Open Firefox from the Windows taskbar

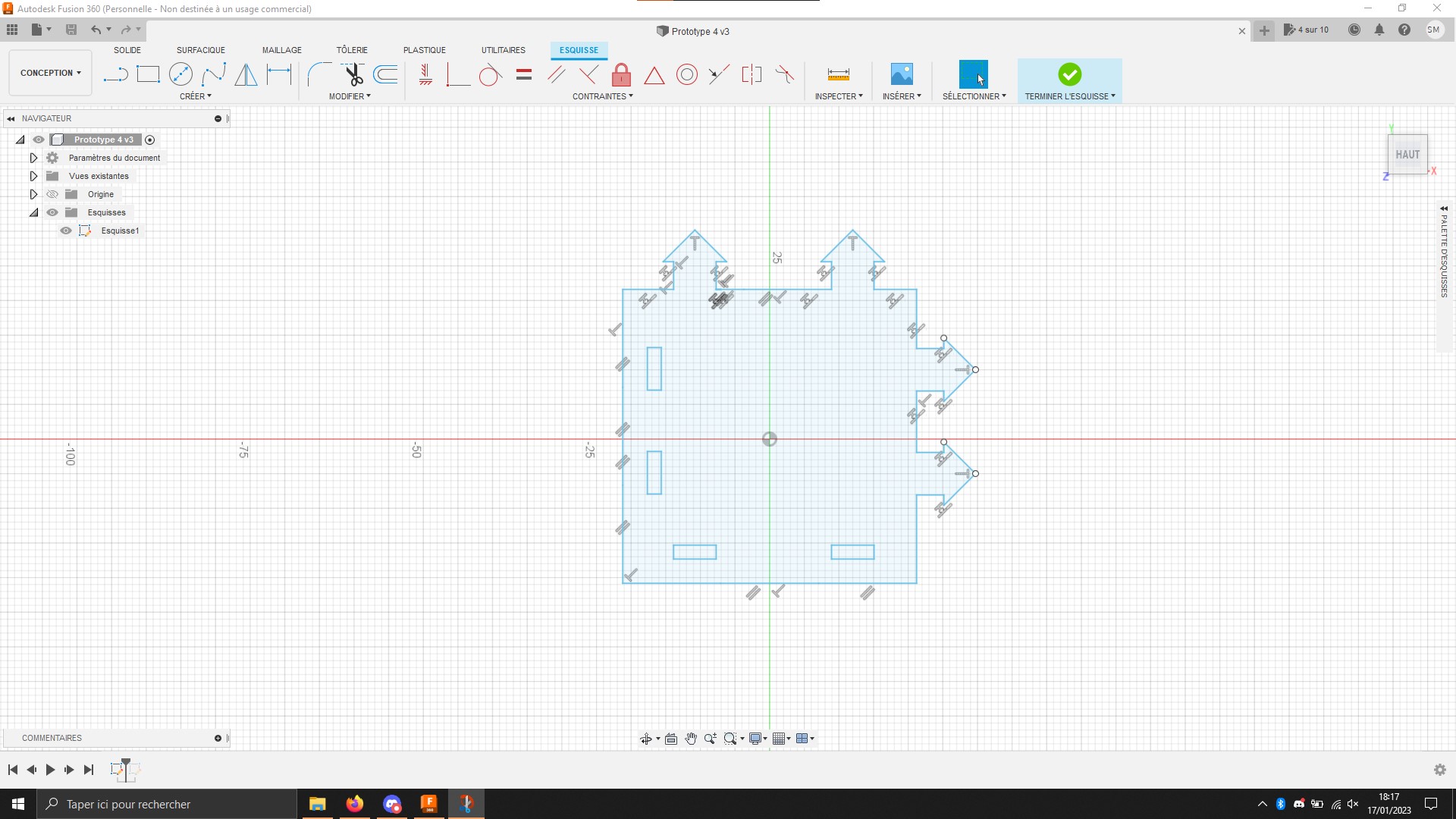click(354, 804)
